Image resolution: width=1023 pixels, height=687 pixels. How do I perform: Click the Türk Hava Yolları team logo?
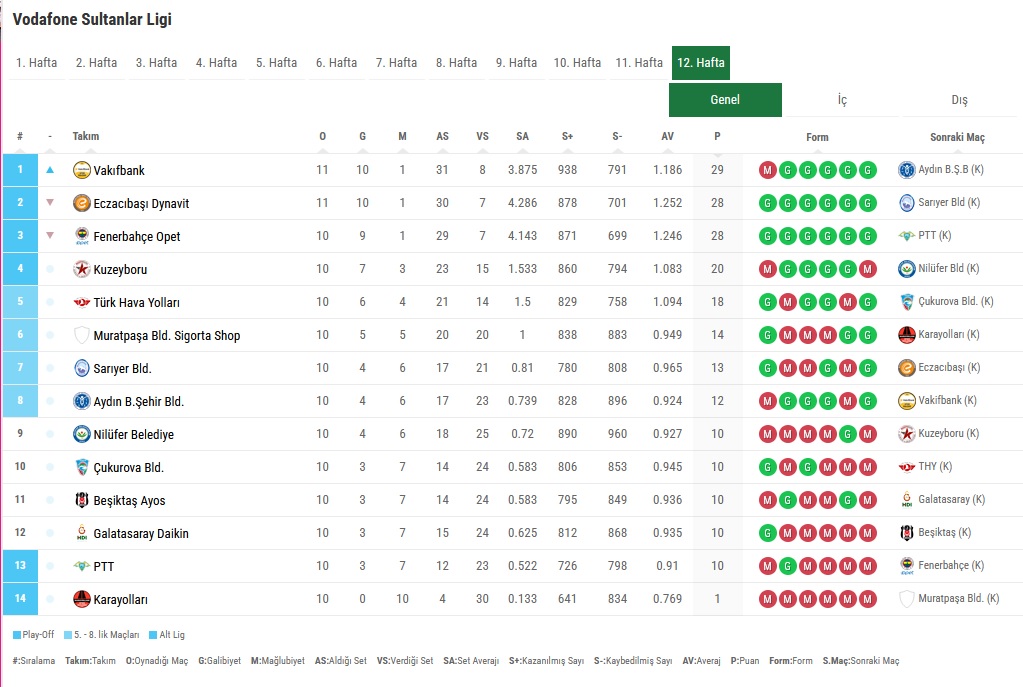pos(82,302)
